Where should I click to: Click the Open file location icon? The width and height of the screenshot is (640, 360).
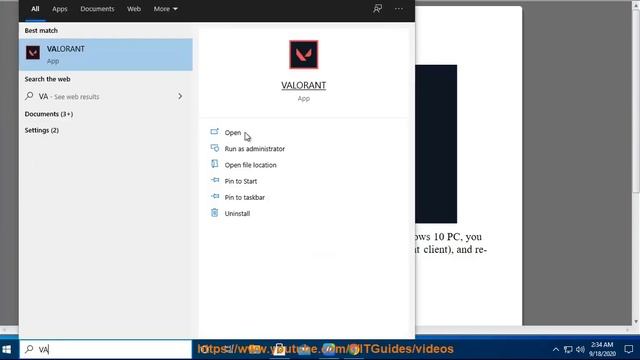215,164
